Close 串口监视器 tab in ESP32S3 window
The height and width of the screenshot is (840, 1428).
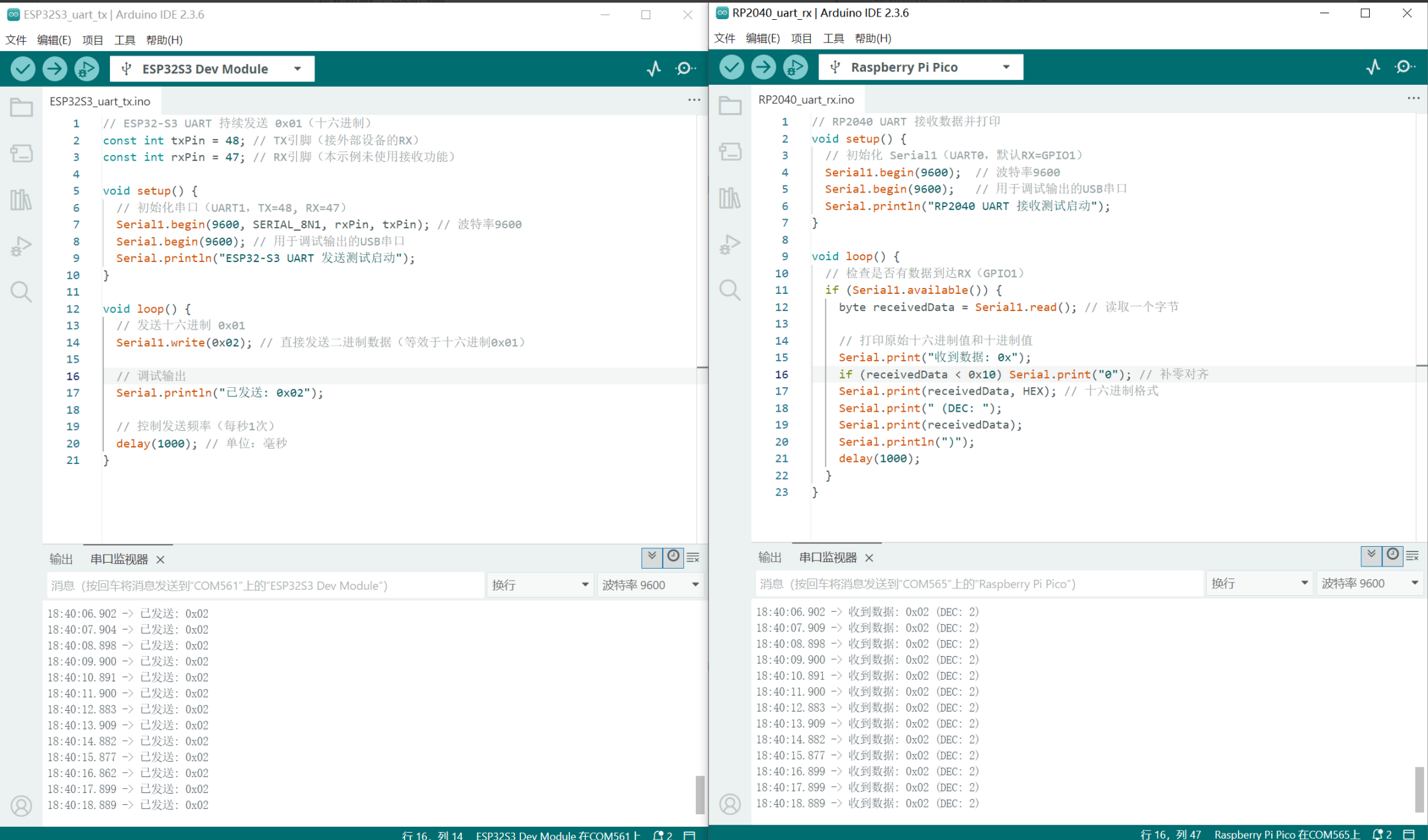point(160,559)
